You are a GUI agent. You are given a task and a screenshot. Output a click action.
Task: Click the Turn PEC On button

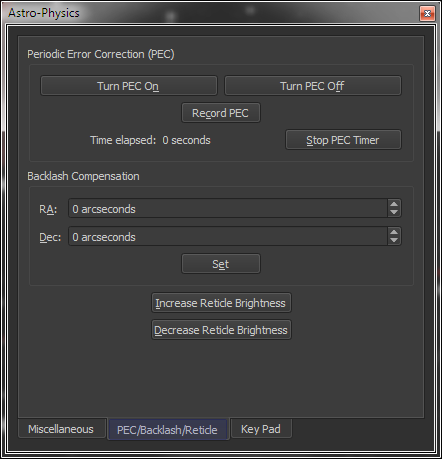pyautogui.click(x=129, y=86)
